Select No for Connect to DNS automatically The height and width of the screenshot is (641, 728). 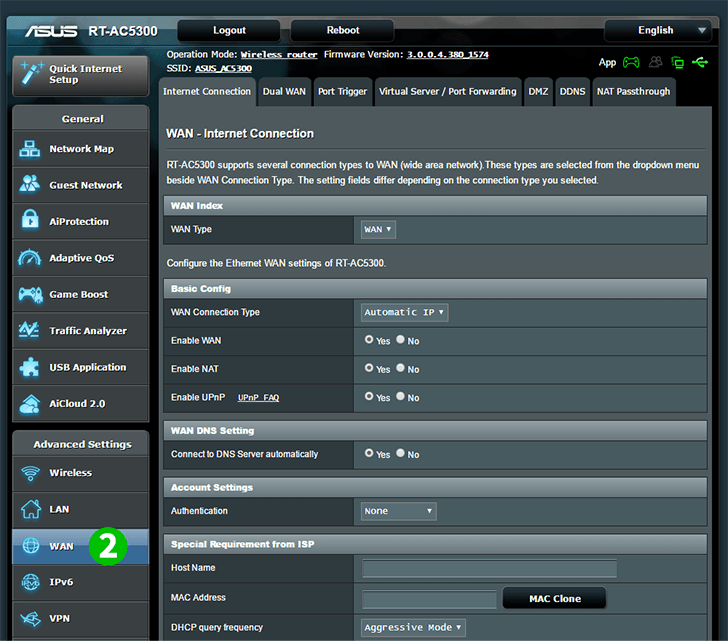(x=400, y=453)
